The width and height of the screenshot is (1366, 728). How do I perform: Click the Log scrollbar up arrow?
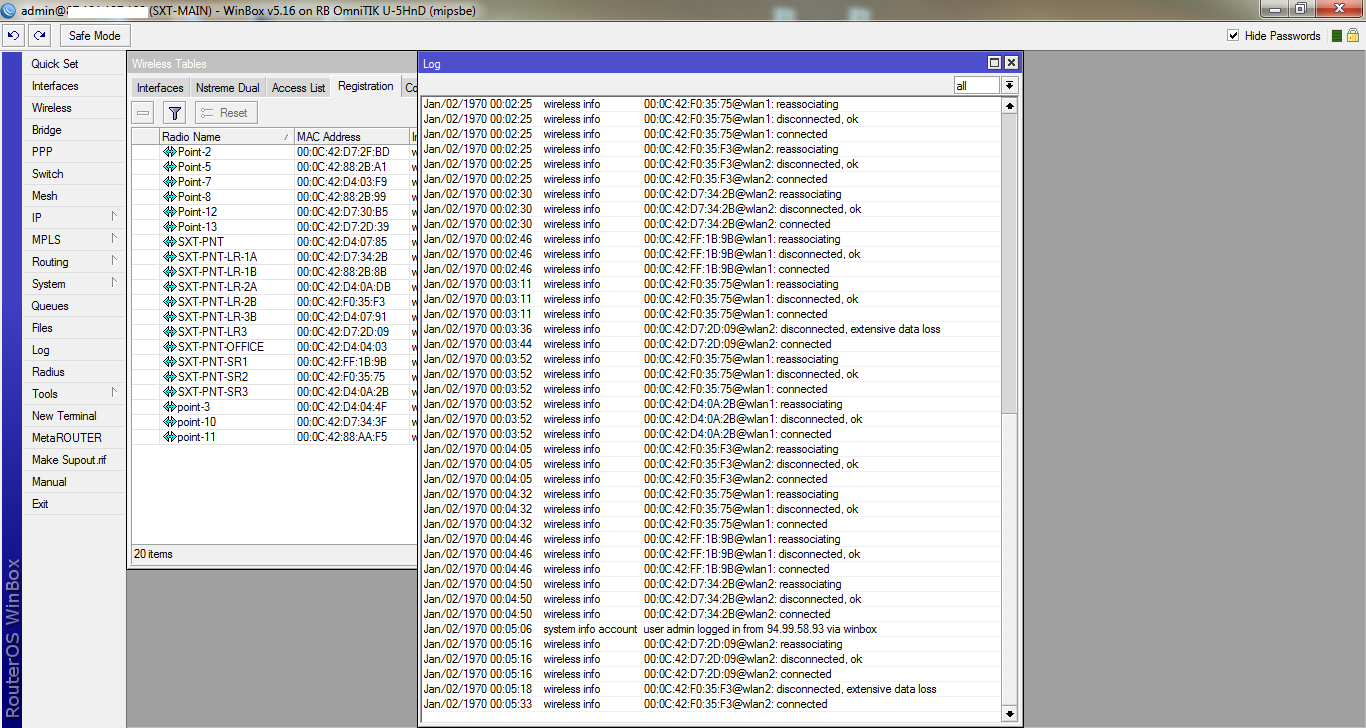pos(1009,105)
